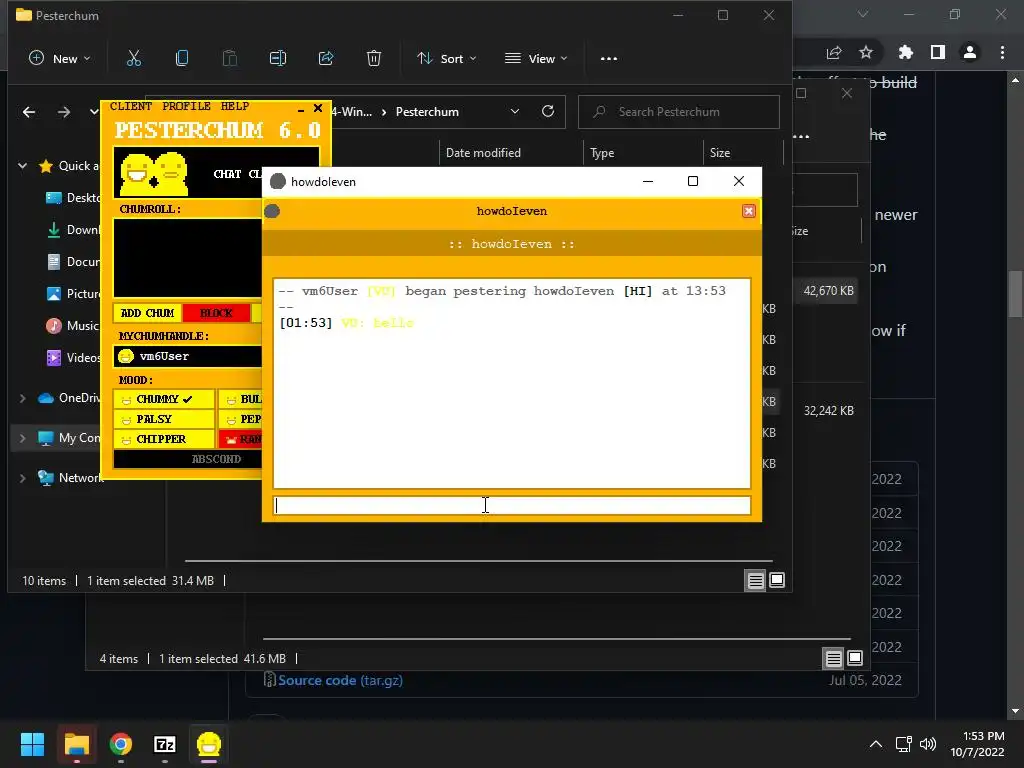Image resolution: width=1024 pixels, height=768 pixels.
Task: Click the Chrome taskbar icon
Action: click(x=121, y=744)
